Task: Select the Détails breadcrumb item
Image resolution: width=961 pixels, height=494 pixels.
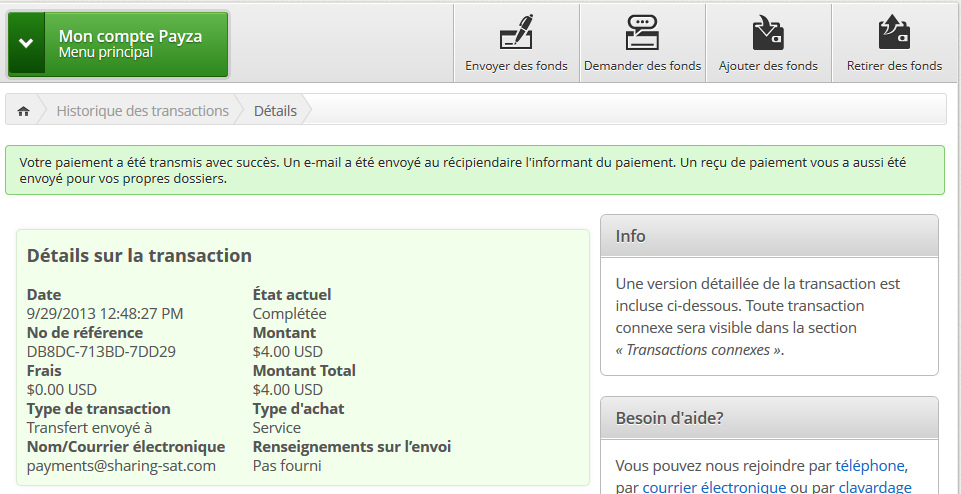Action: pyautogui.click(x=275, y=111)
